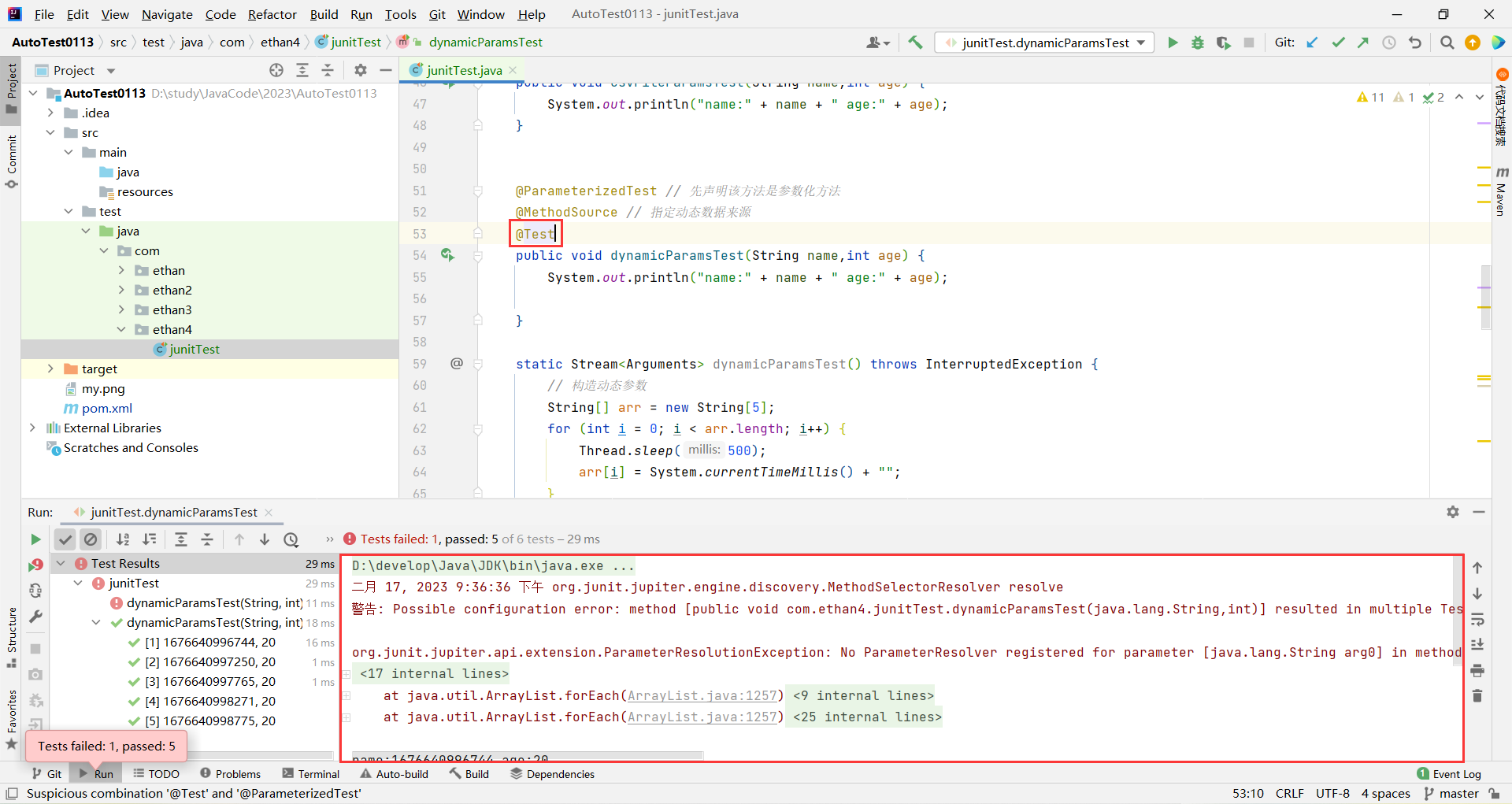Select test result [3] 1676640997765, 20
1512x804 pixels.
[210, 681]
